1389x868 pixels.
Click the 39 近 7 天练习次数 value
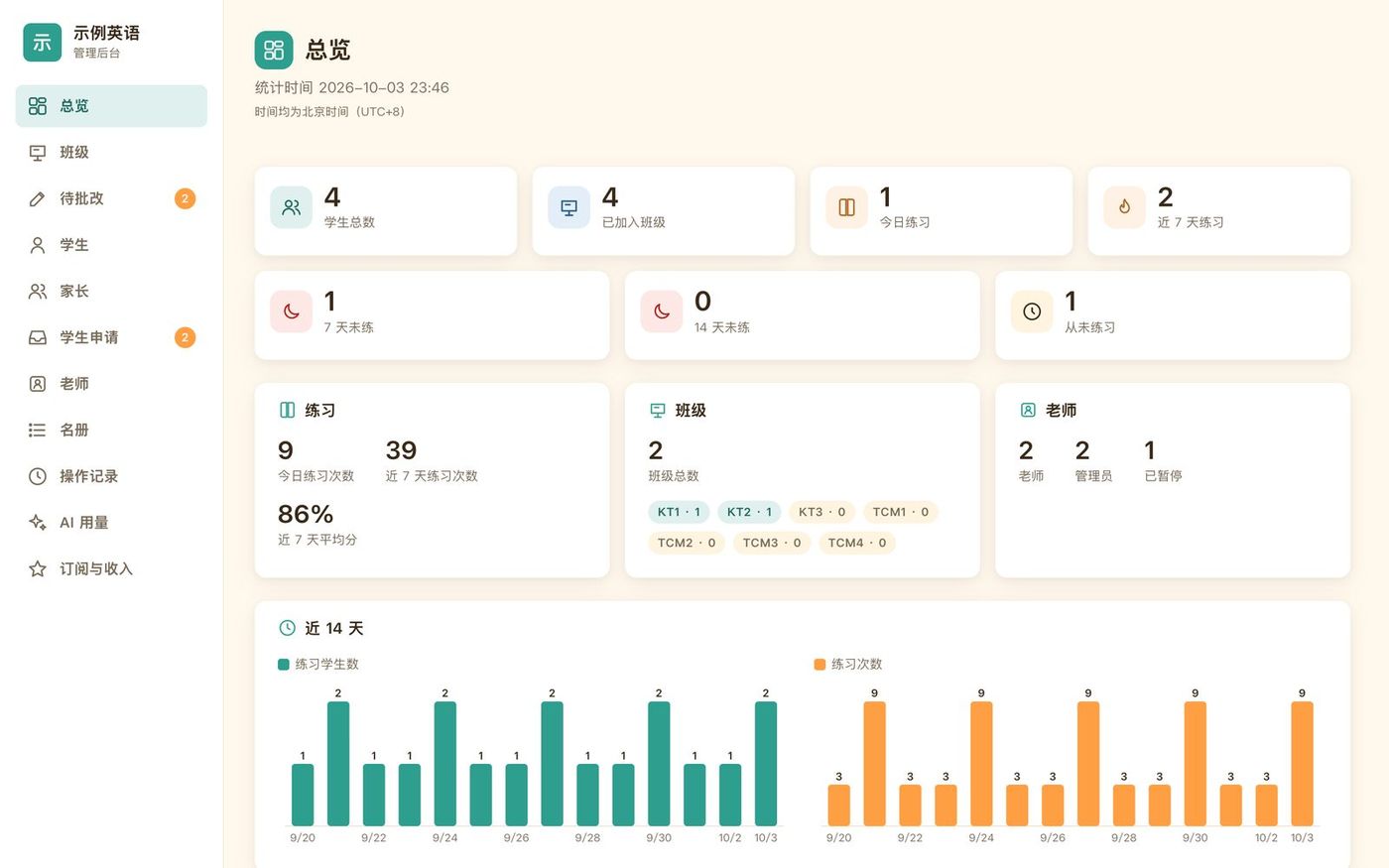pos(401,450)
